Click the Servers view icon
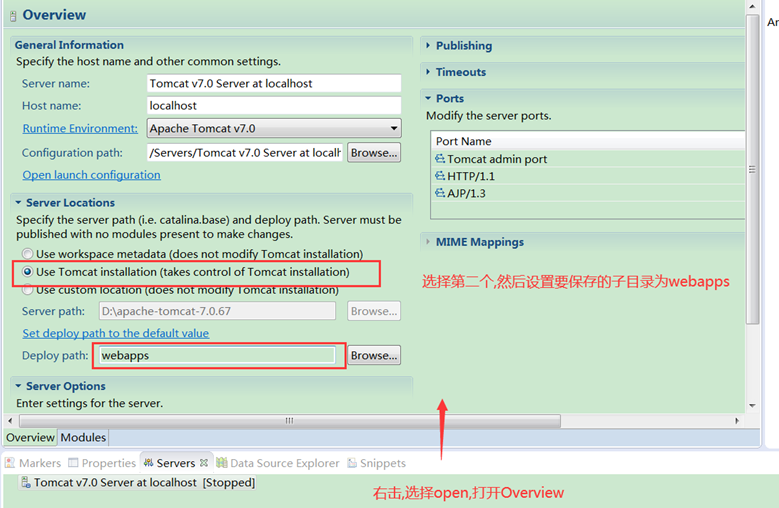779x508 pixels. 148,463
